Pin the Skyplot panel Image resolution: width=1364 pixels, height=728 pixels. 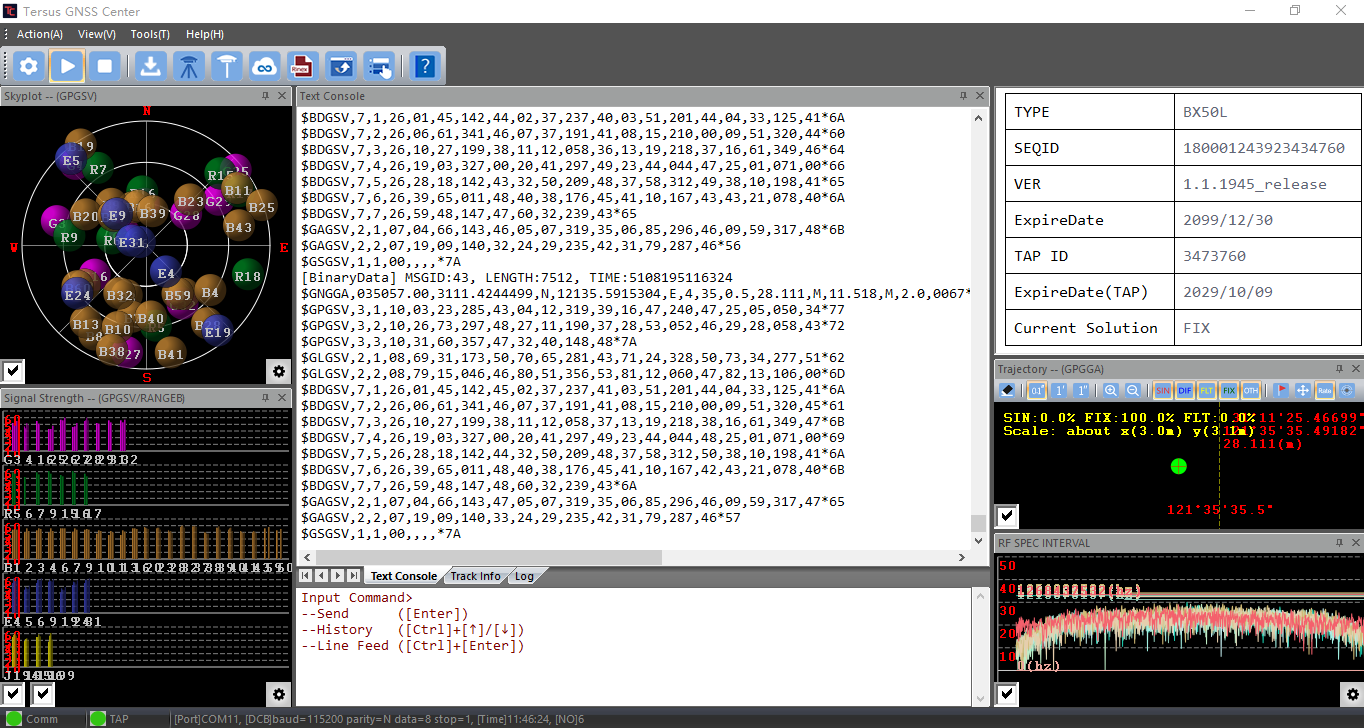(265, 96)
